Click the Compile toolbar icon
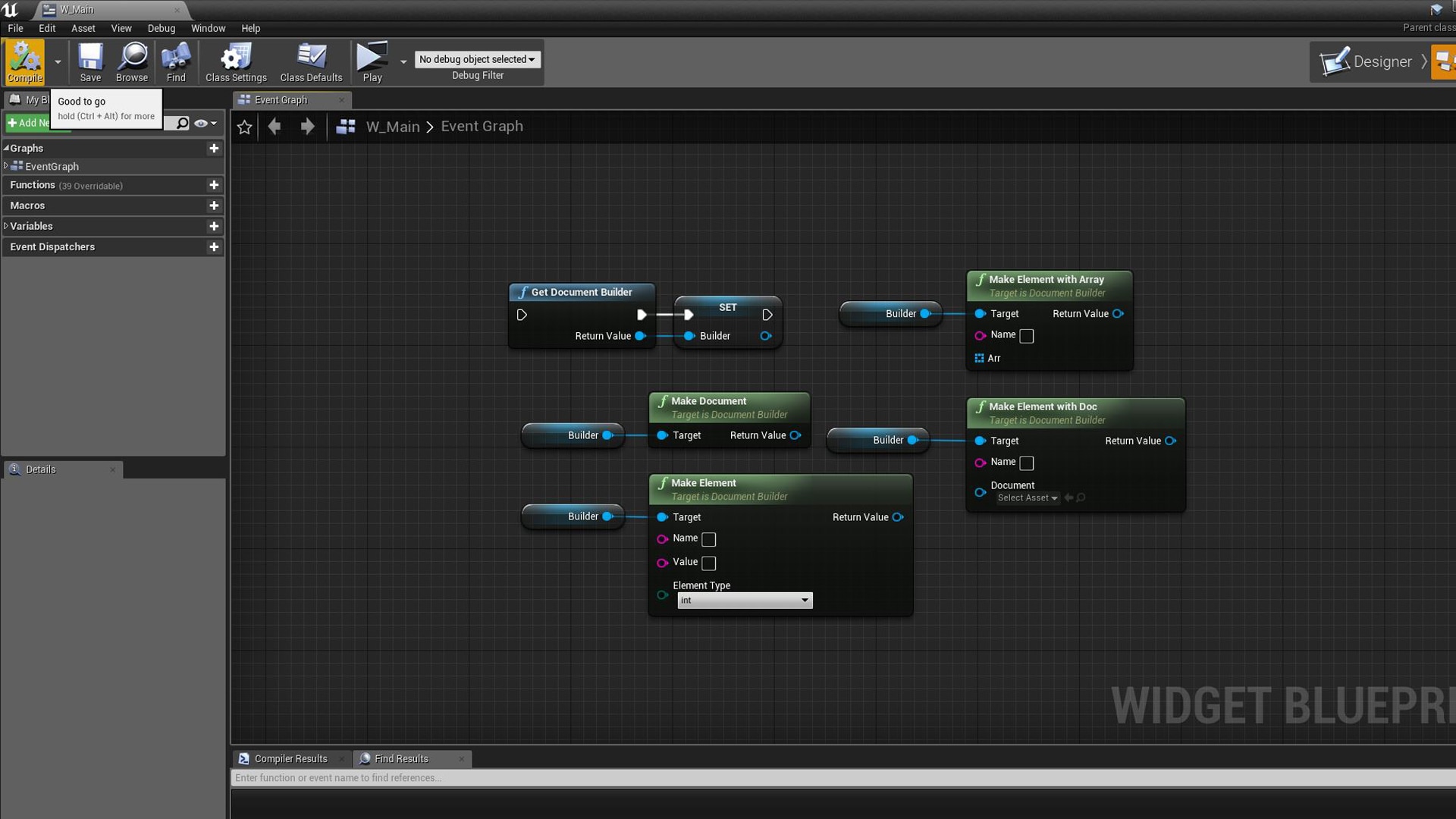 (24, 61)
